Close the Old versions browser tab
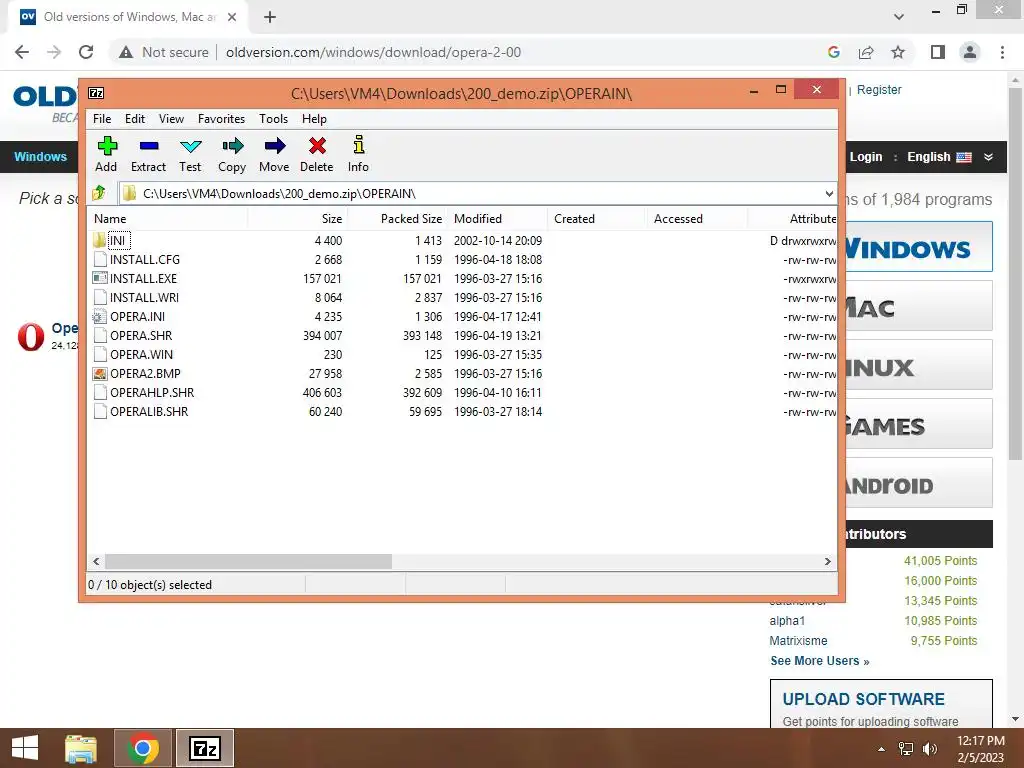Image resolution: width=1024 pixels, height=768 pixels. click(x=232, y=17)
